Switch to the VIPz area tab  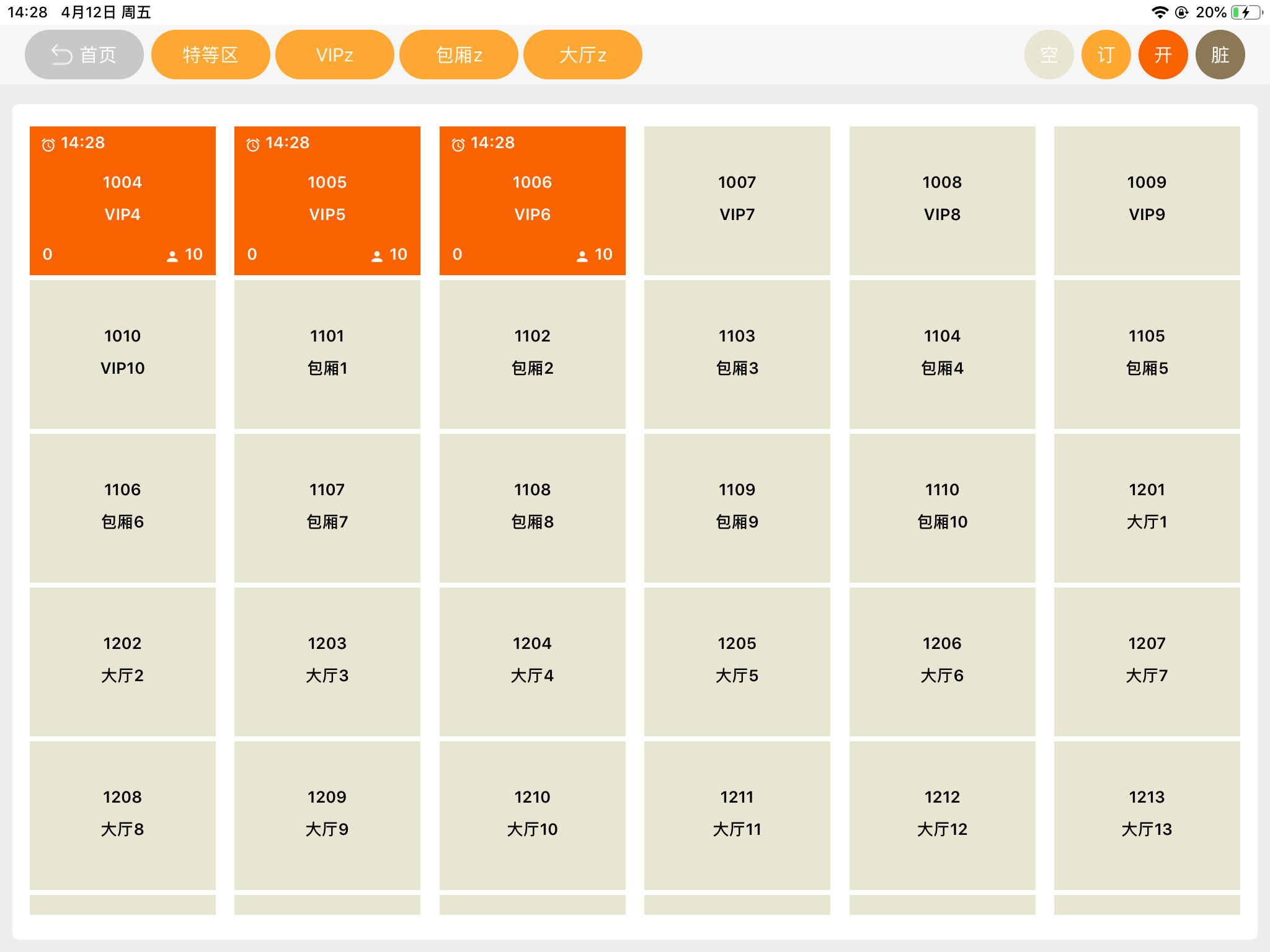pos(334,55)
